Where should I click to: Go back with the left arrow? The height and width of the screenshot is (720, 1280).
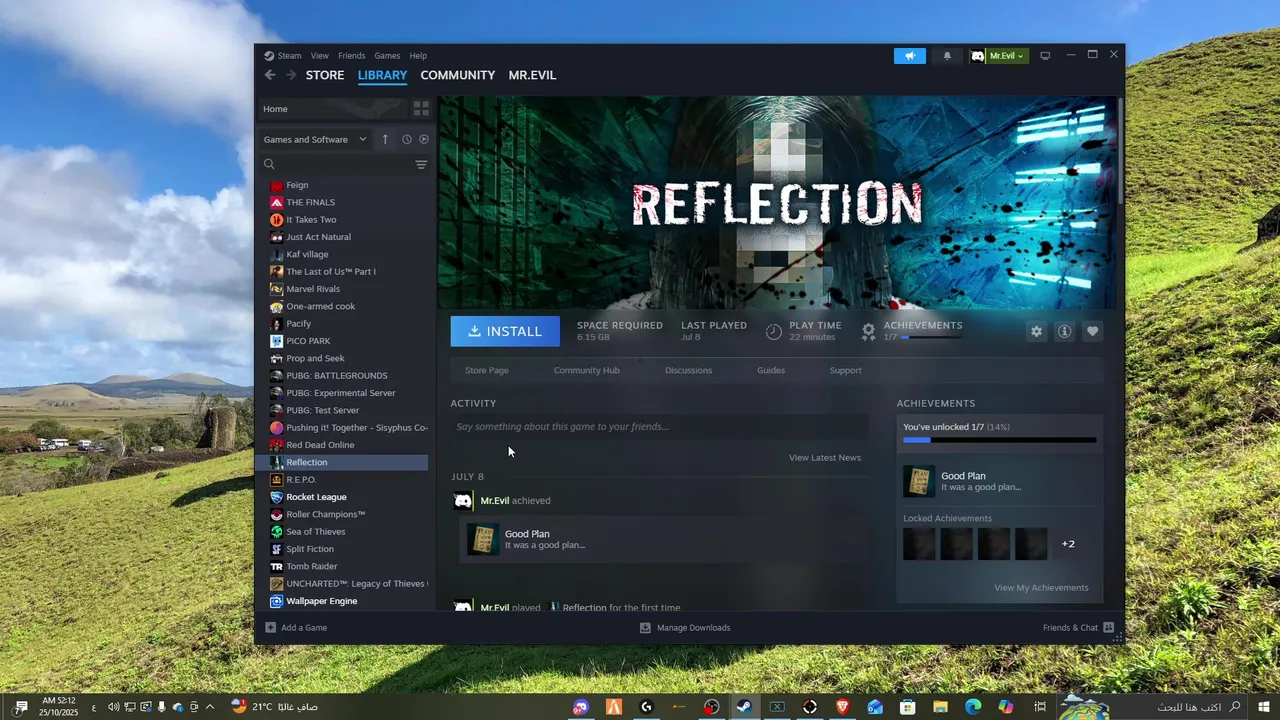(x=270, y=75)
